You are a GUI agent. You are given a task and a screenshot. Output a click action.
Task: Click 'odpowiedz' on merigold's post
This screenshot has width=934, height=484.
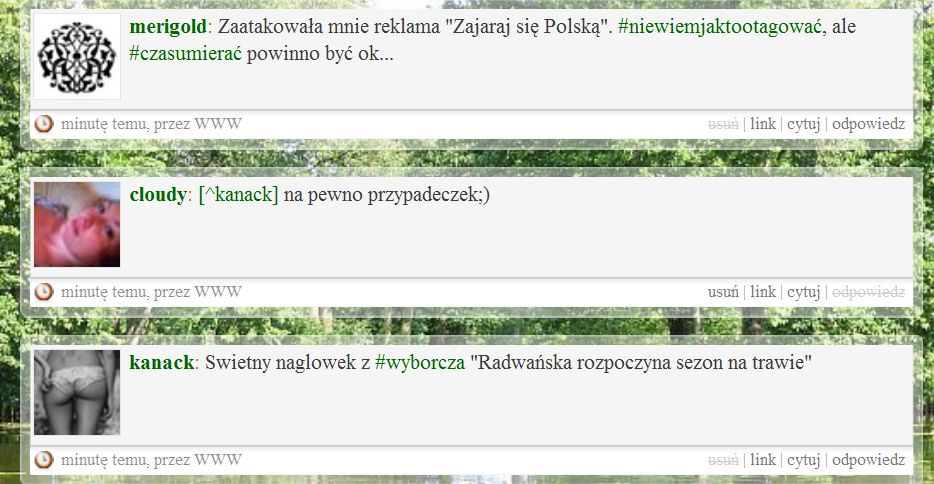tap(868, 124)
